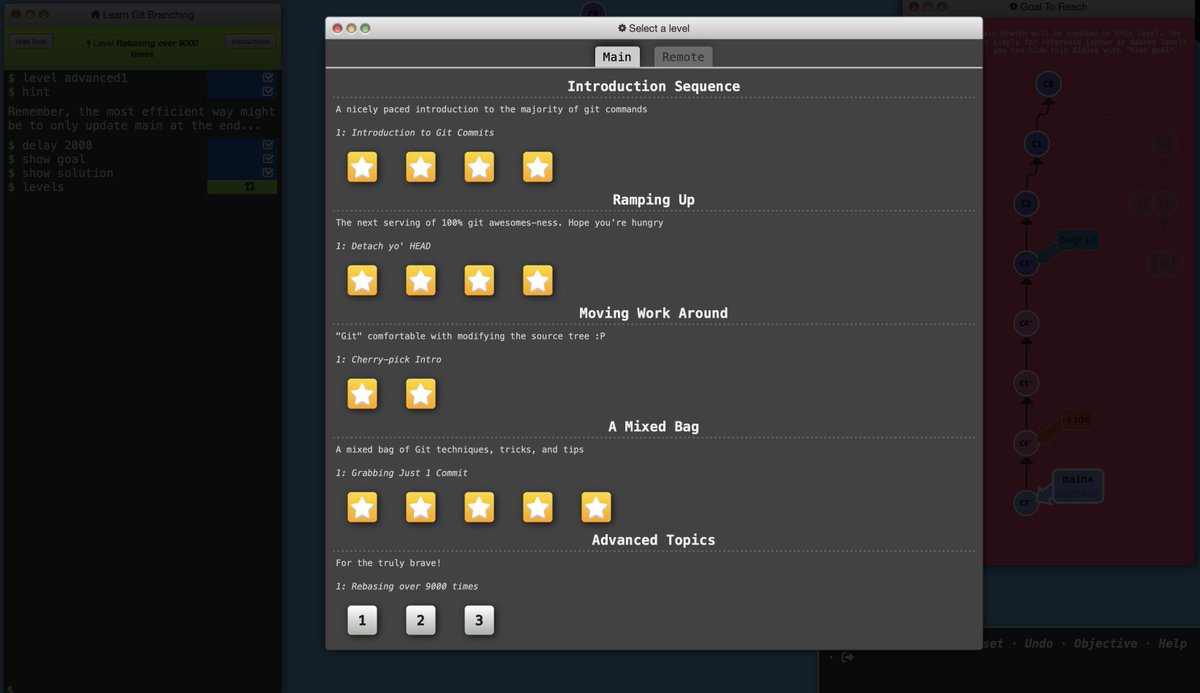Click the log-out arrow icon near bottom
The height and width of the screenshot is (693, 1200).
tap(847, 655)
